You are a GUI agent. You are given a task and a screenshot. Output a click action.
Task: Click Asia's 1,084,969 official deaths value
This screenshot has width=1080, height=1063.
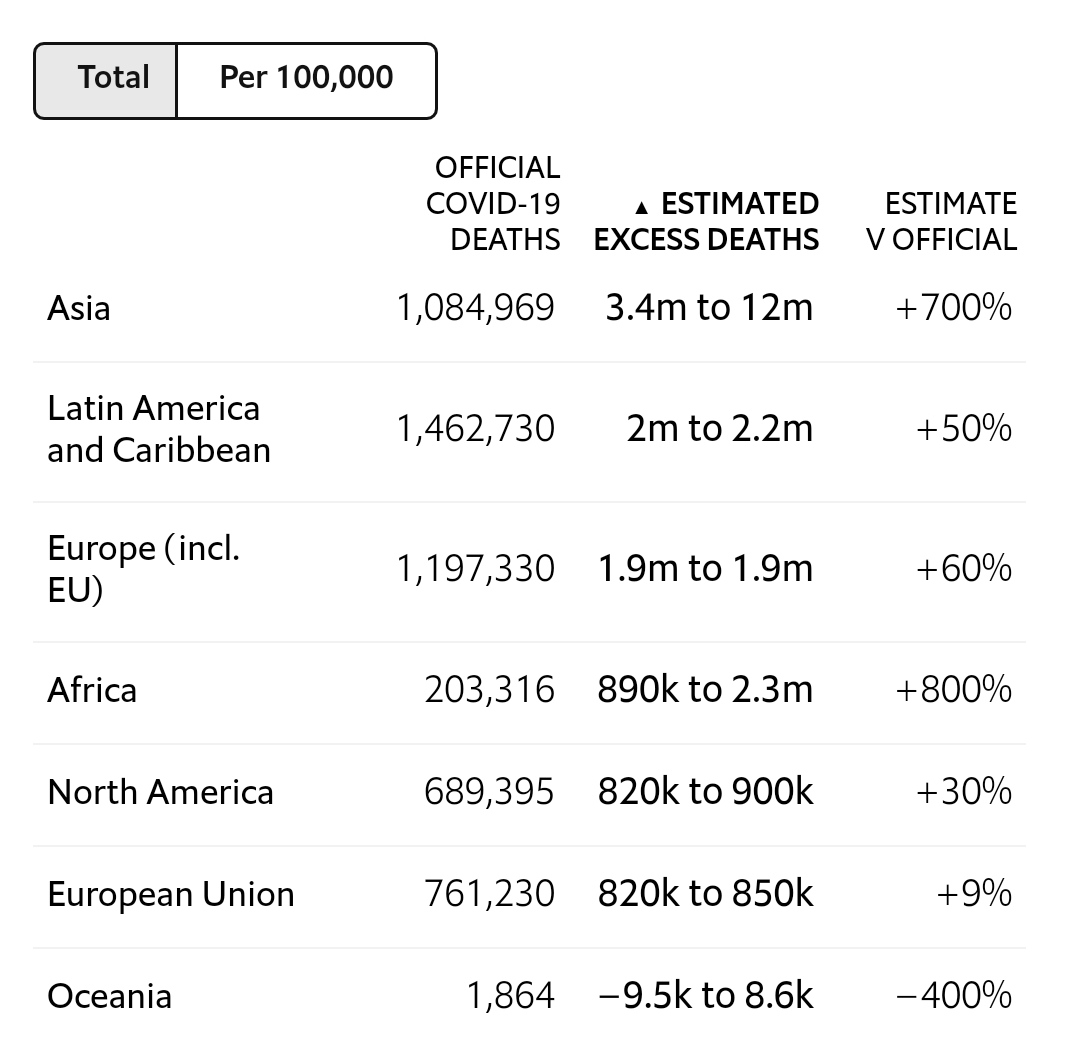tap(475, 308)
